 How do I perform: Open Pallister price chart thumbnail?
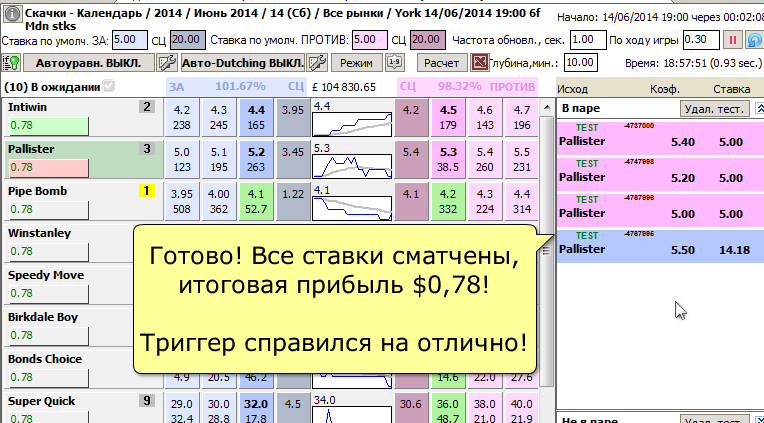tap(352, 166)
